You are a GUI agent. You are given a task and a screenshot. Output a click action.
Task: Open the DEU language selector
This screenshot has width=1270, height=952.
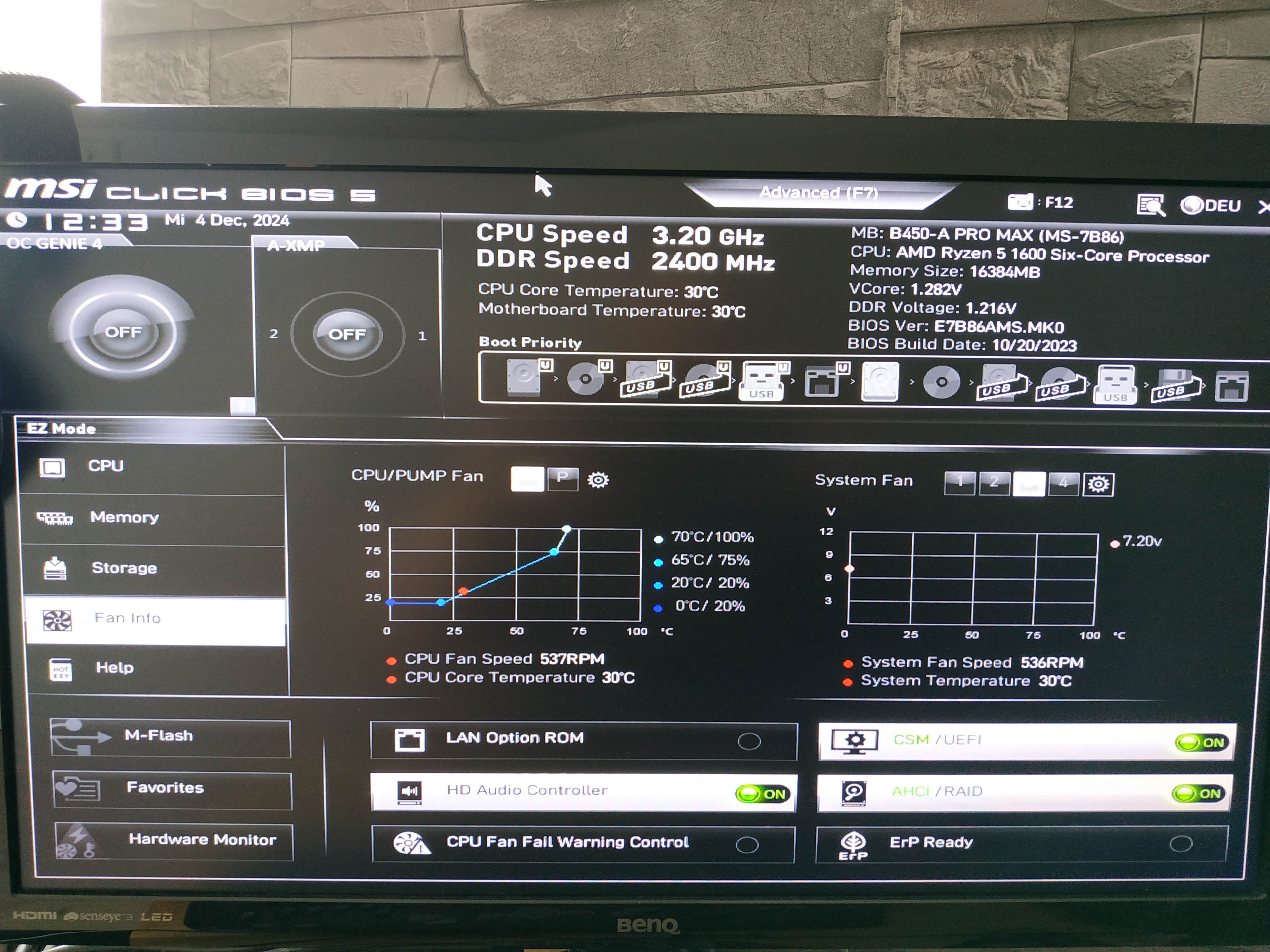[1211, 205]
